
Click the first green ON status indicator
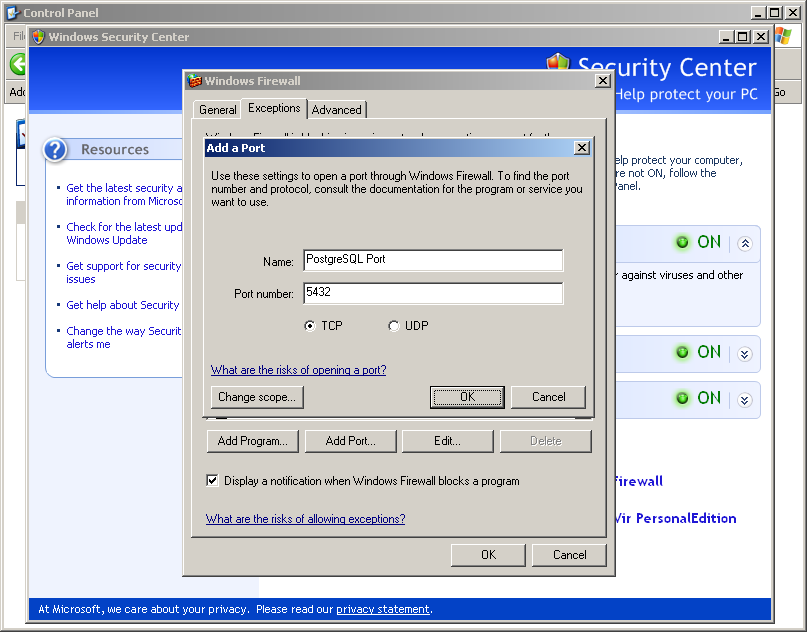click(682, 242)
